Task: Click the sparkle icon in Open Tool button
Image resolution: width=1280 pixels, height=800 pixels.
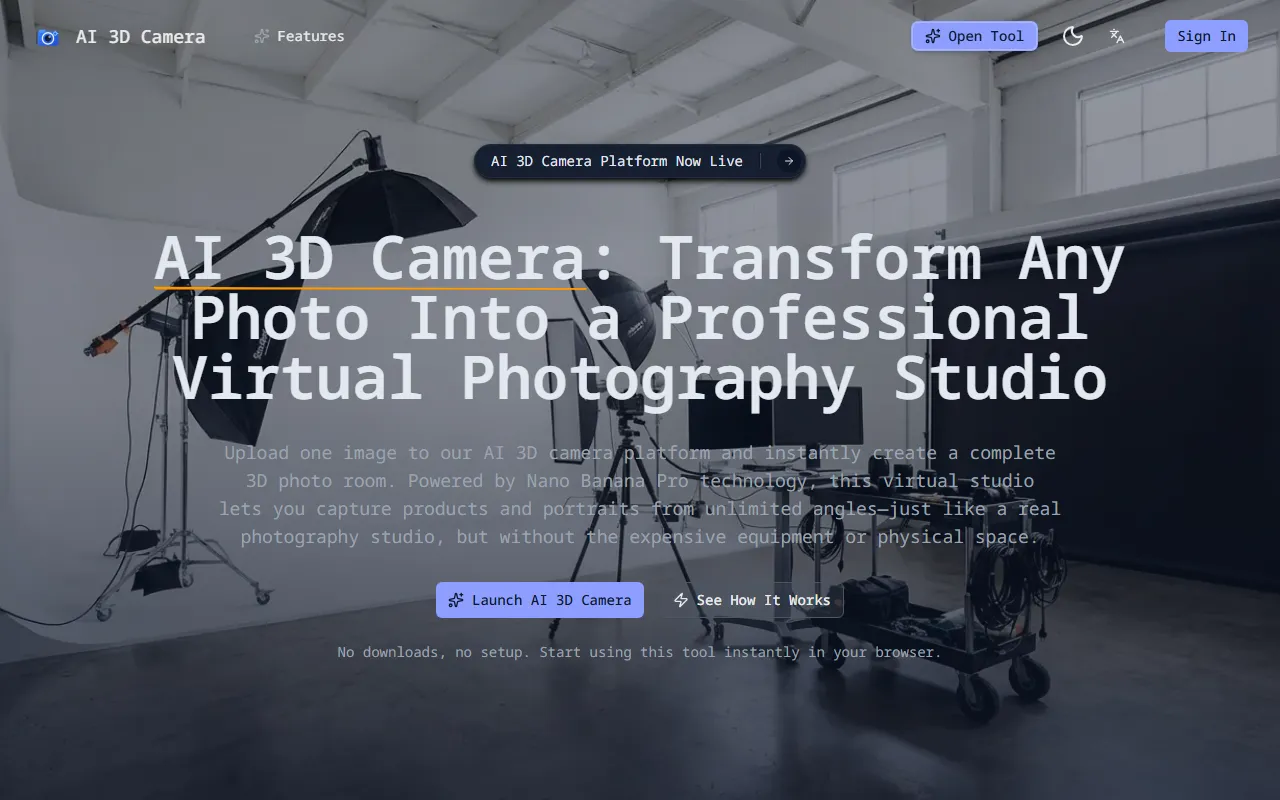Action: (x=932, y=36)
